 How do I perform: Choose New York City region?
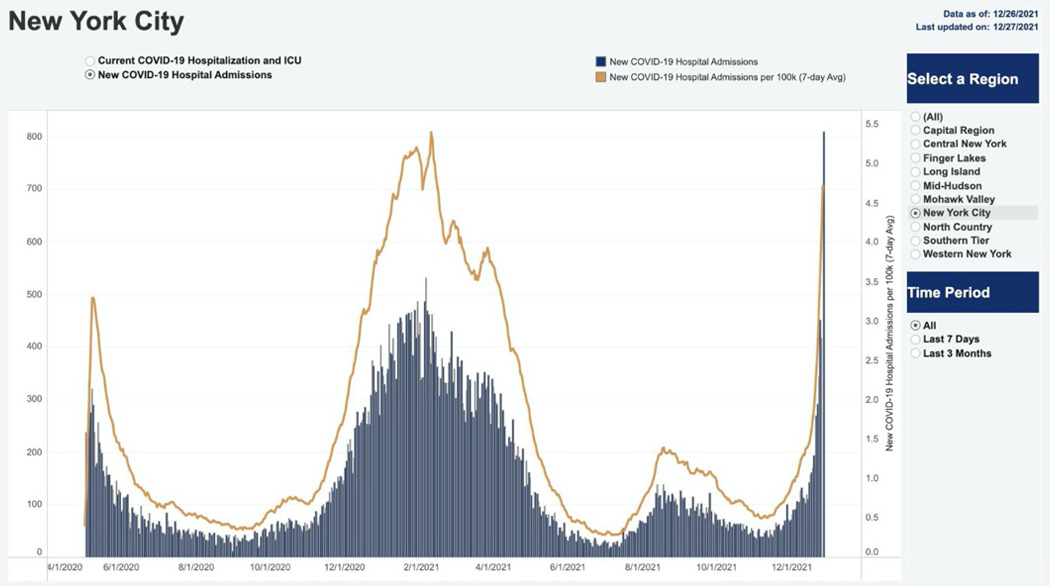click(915, 213)
